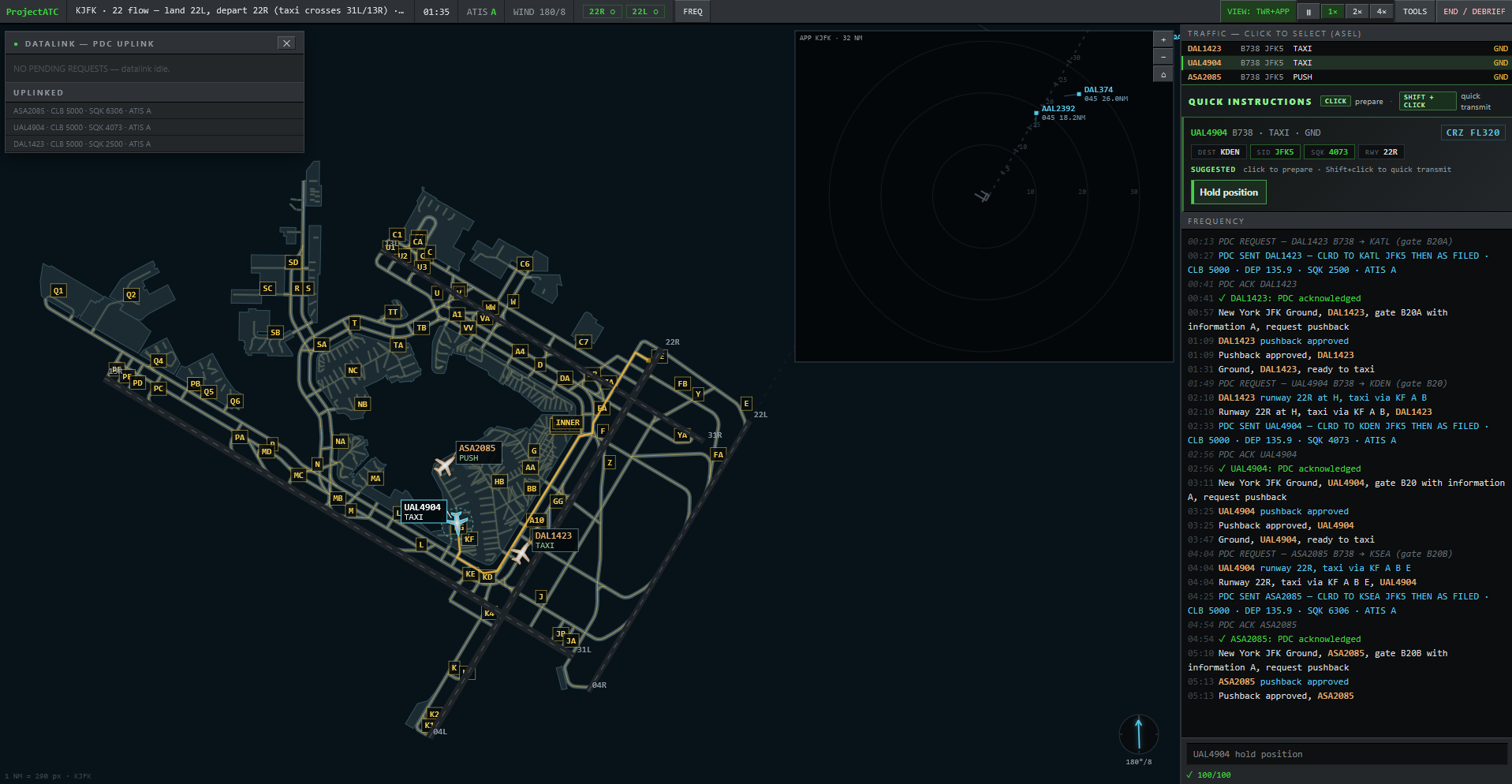Click the 100/100 score indicator
Image resolution: width=1512 pixels, height=784 pixels.
point(1209,775)
